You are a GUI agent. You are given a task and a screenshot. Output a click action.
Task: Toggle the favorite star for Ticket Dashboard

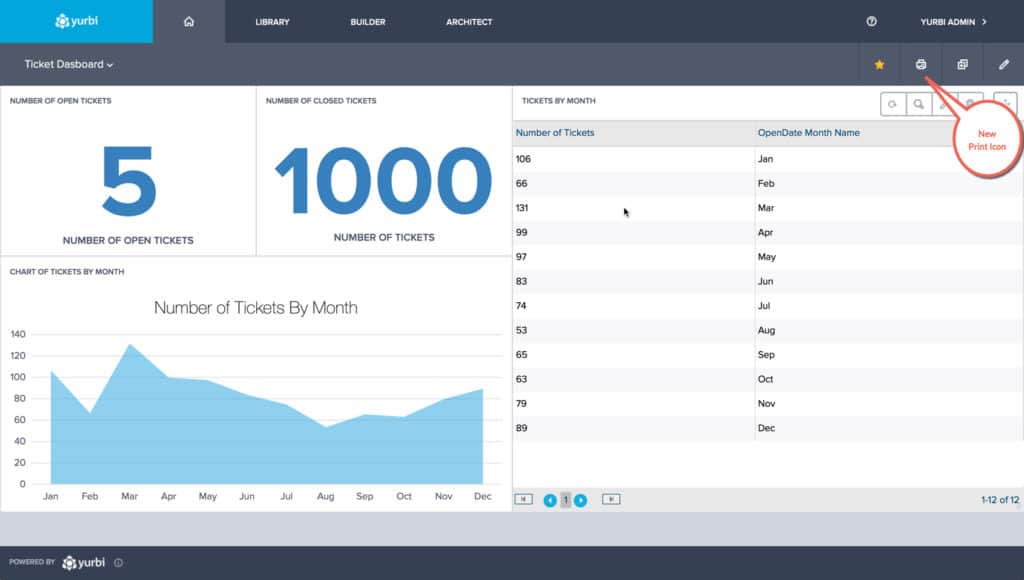(878, 63)
